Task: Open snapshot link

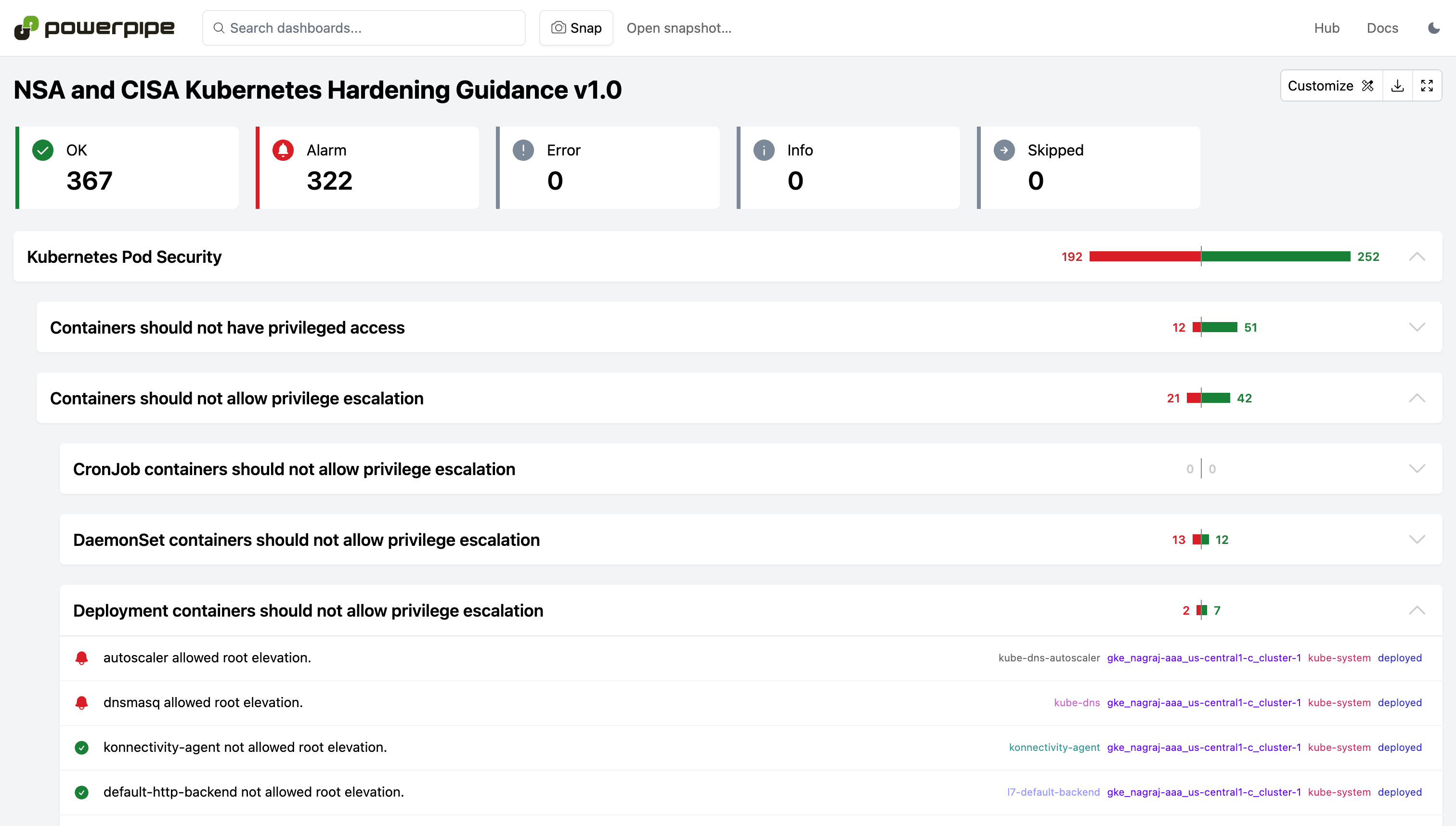Action: (x=678, y=28)
